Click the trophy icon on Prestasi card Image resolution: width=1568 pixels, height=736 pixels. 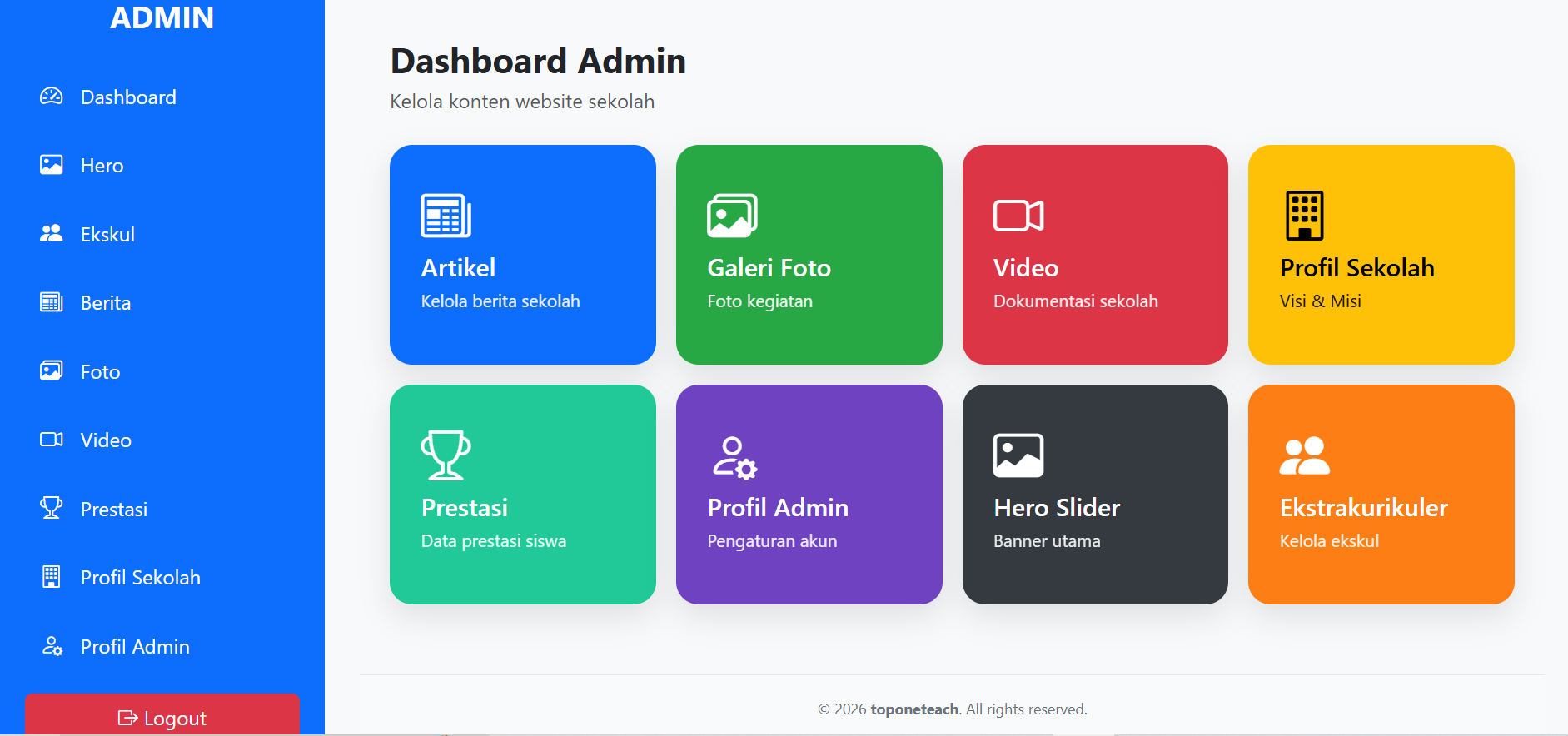[446, 455]
